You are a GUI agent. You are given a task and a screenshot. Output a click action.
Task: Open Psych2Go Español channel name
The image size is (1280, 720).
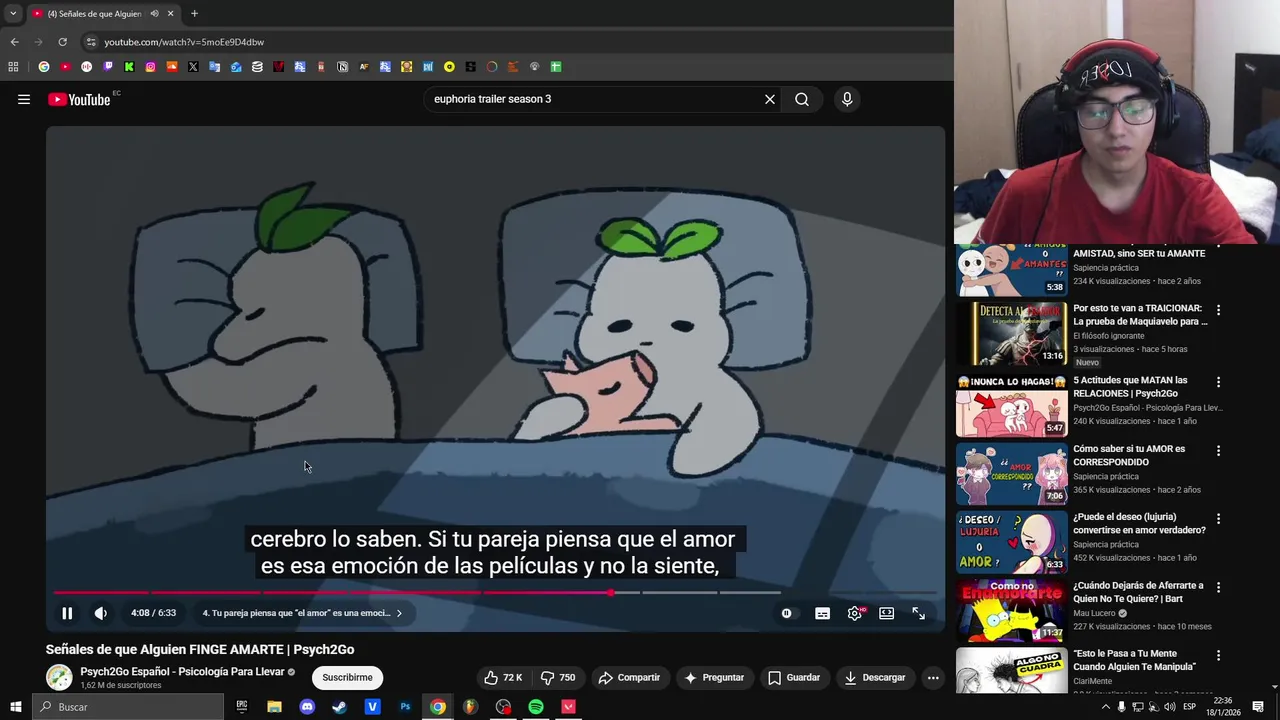click(182, 671)
